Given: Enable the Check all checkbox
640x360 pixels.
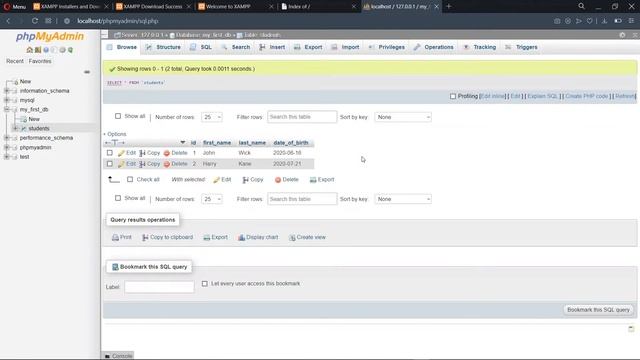Looking at the screenshot, I should click(x=130, y=179).
